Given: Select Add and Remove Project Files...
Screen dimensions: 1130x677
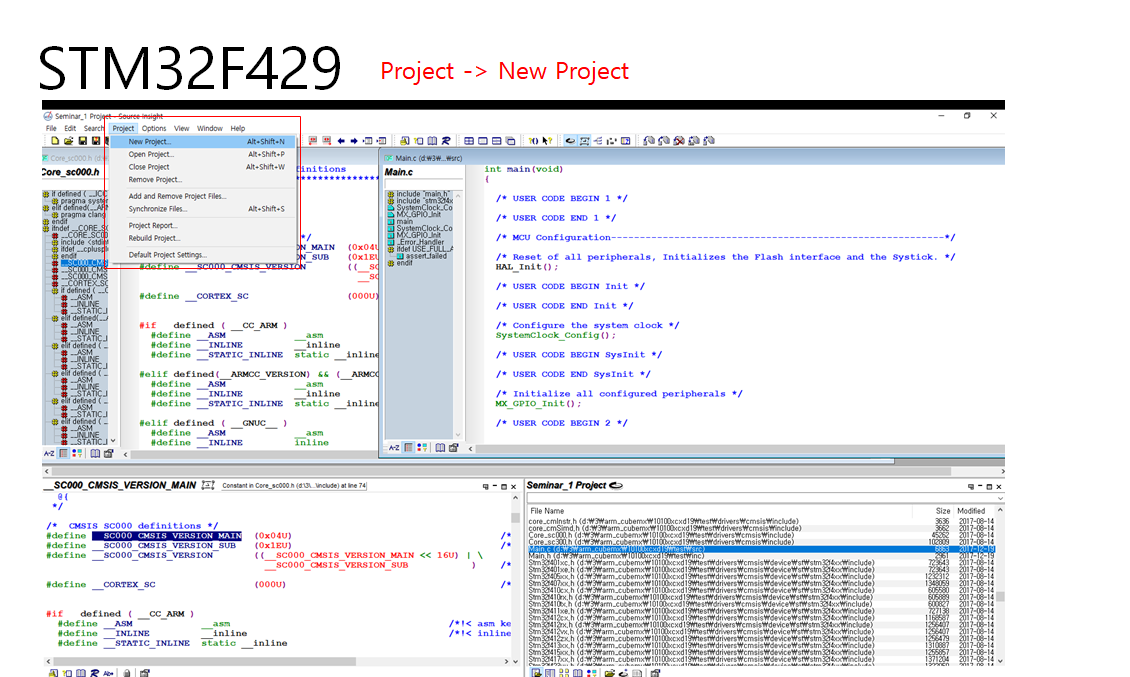Looking at the screenshot, I should [x=202, y=196].
